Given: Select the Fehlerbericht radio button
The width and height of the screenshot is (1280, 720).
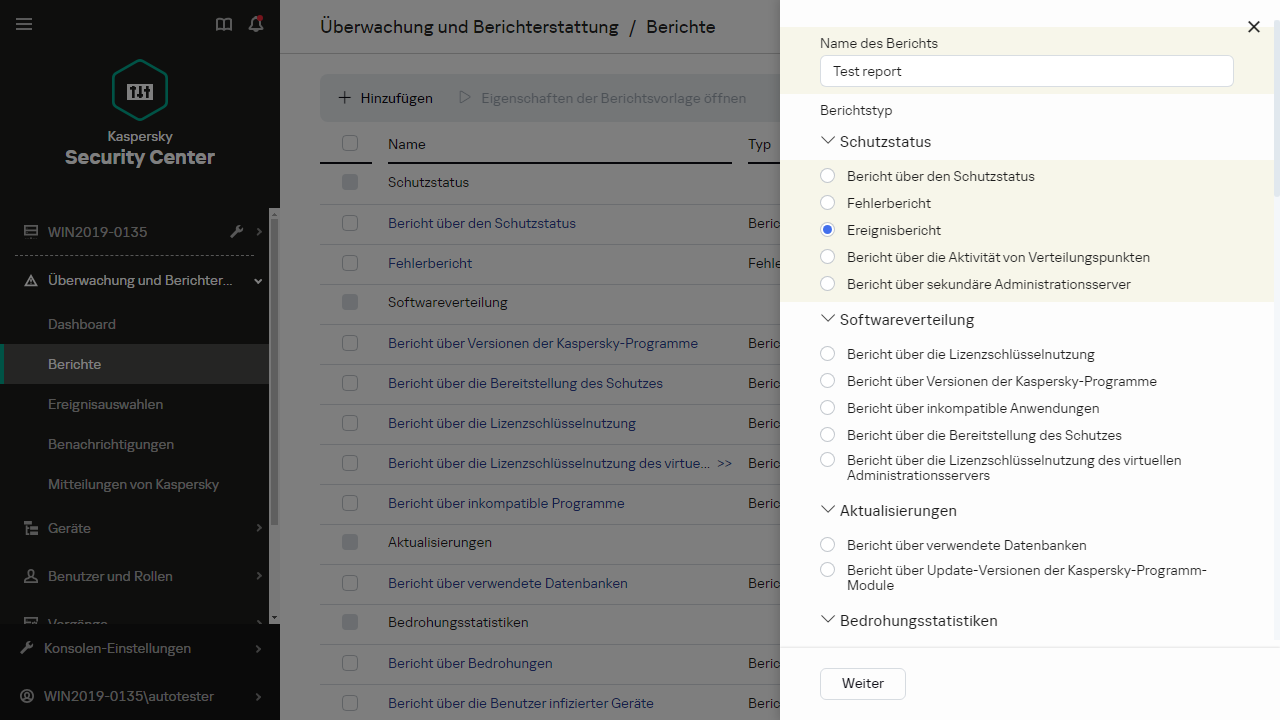Looking at the screenshot, I should [x=827, y=203].
